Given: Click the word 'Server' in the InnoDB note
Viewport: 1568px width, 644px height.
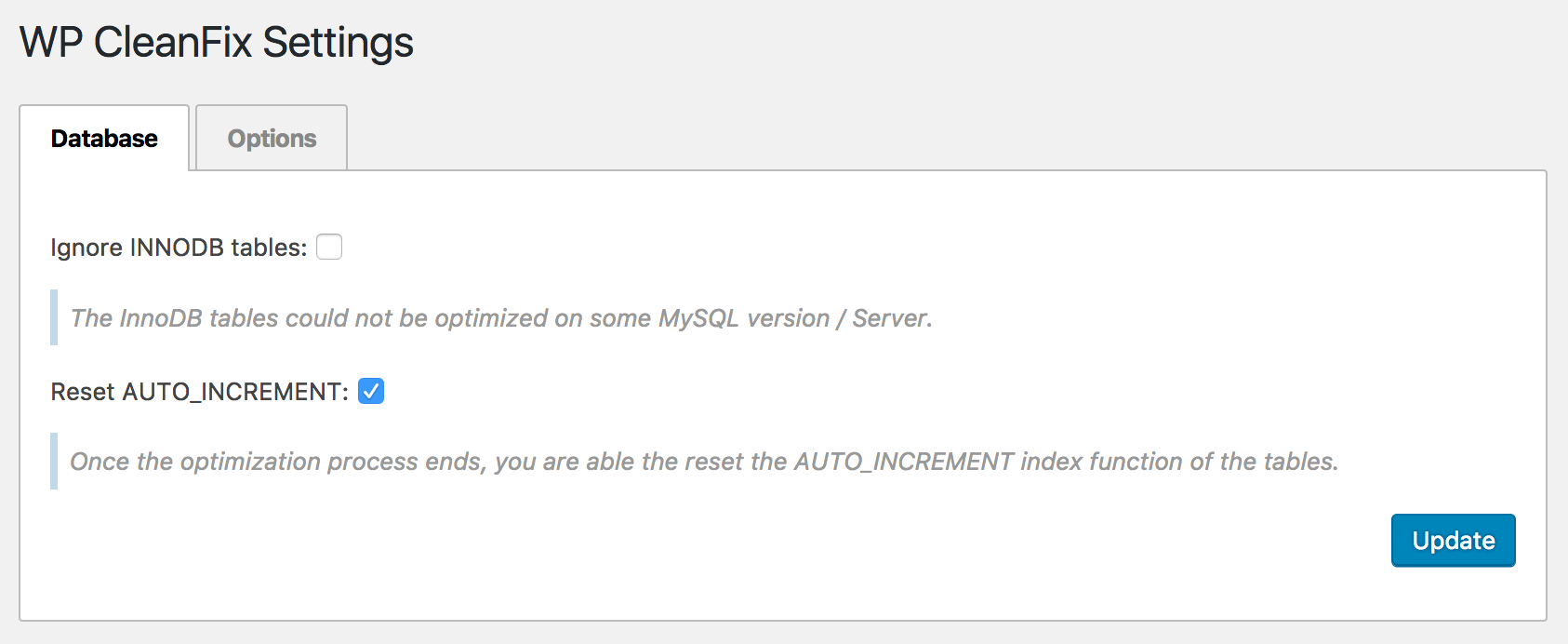Looking at the screenshot, I should coord(890,318).
